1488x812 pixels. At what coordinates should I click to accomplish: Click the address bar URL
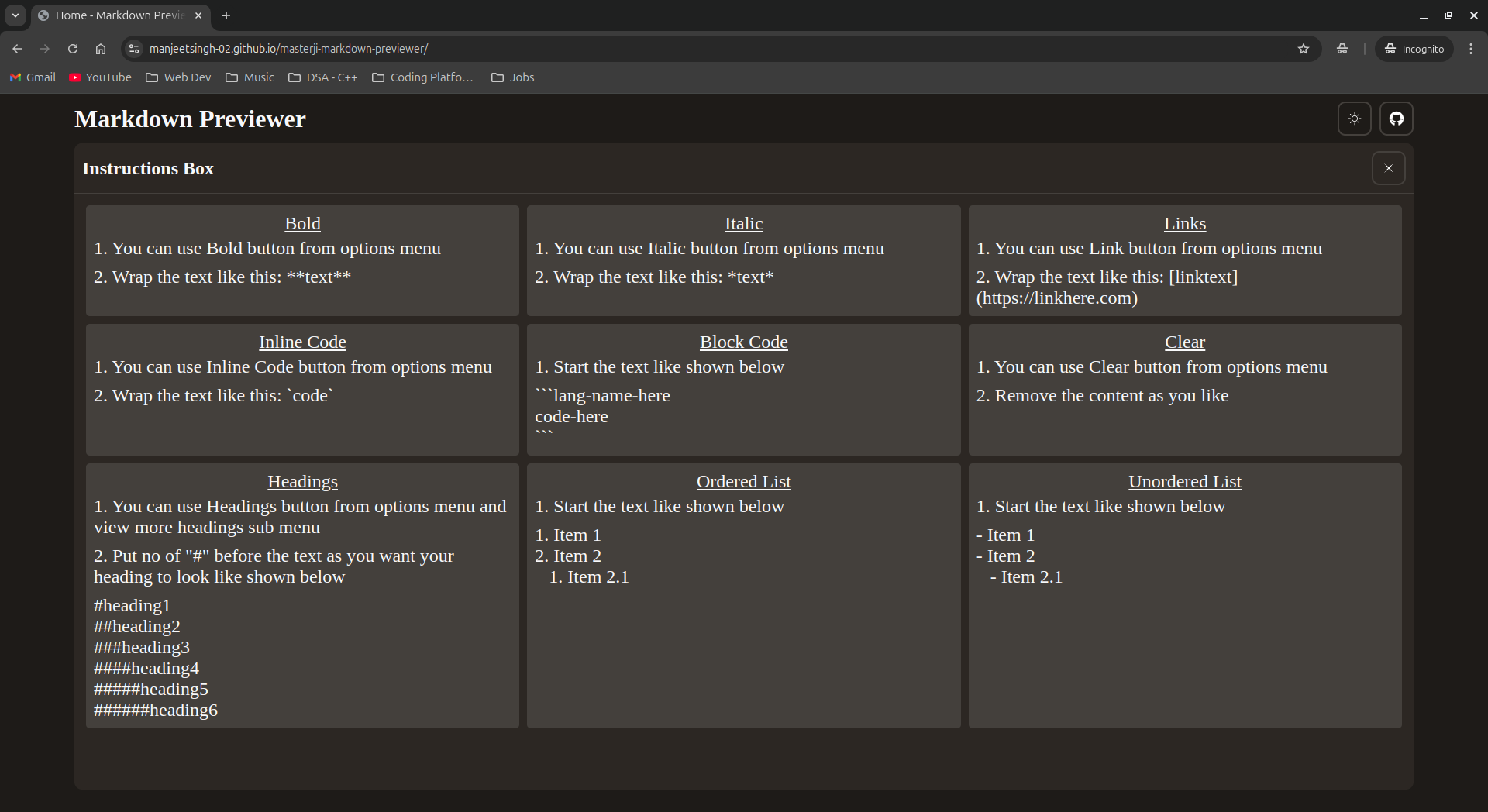pyautogui.click(x=288, y=49)
